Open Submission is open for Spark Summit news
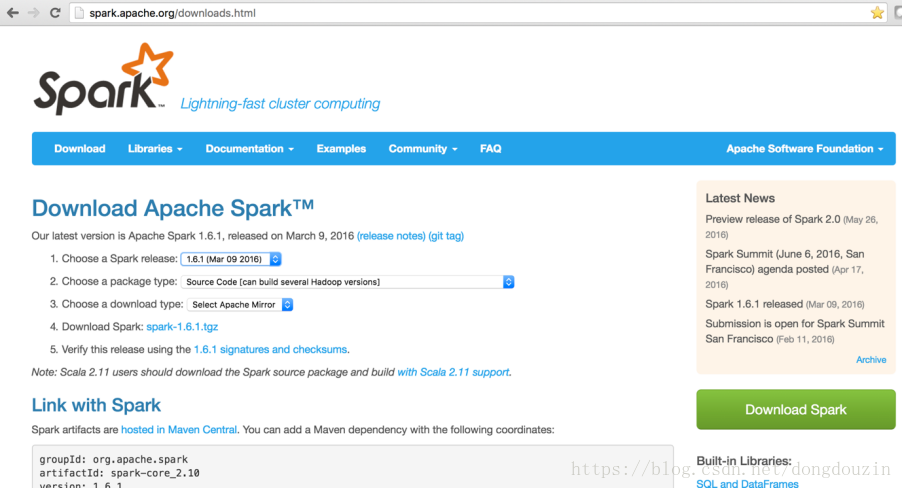902x489 pixels. (794, 331)
